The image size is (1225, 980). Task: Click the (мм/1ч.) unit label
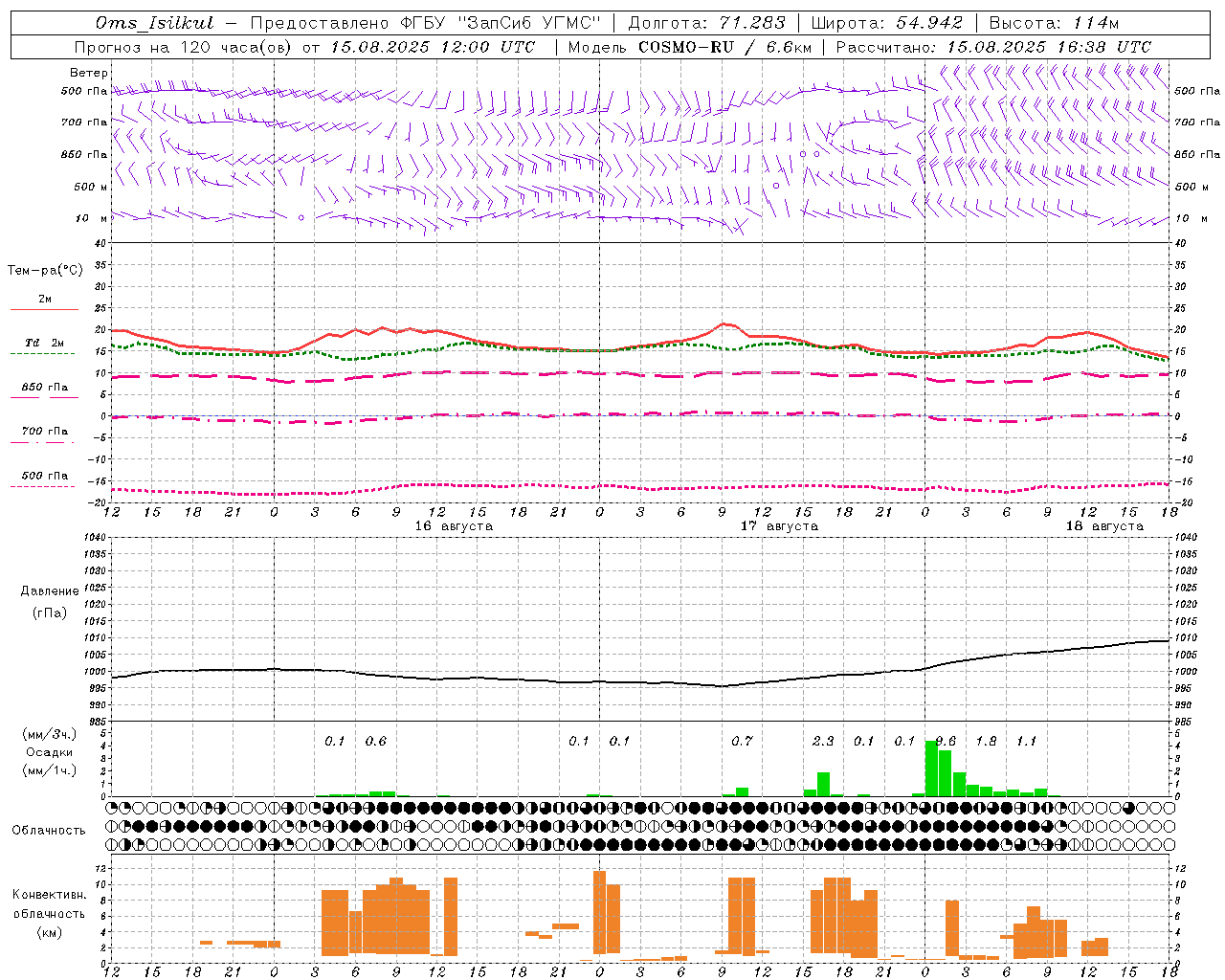click(50, 770)
